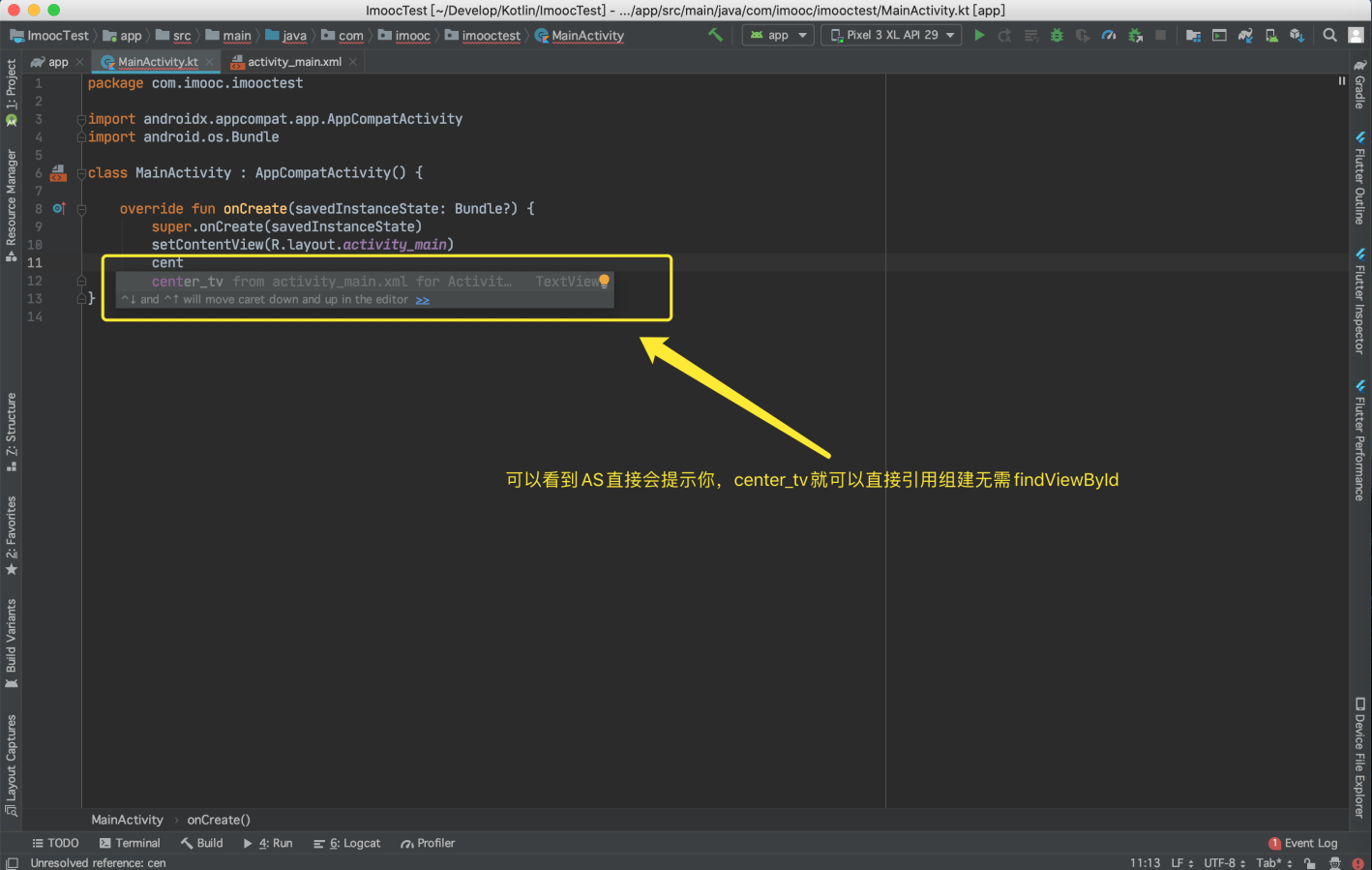1372x870 pixels.
Task: Open Search Everywhere magnifier icon
Action: [1329, 35]
